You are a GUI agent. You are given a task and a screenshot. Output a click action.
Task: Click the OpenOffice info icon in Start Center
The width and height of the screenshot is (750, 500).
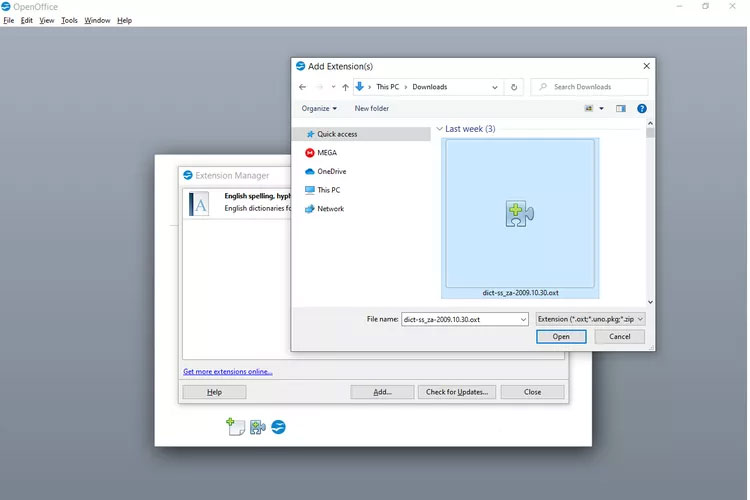(x=278, y=427)
